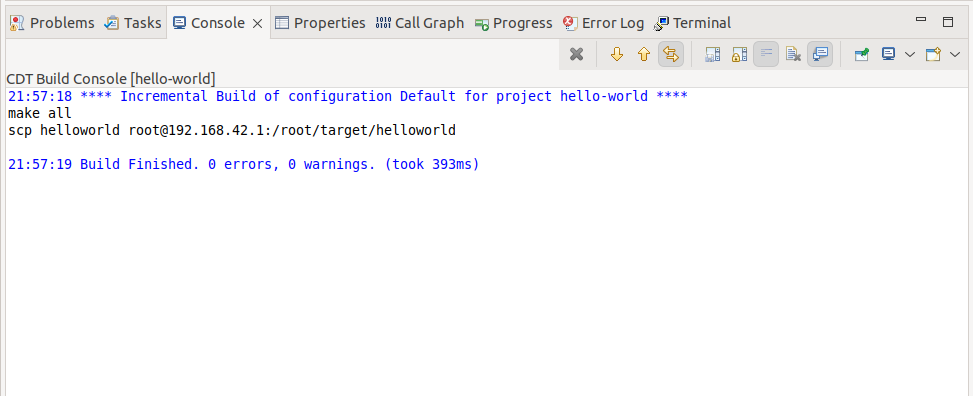Click the 'make all' console line
This screenshot has height=396, width=973.
(x=40, y=113)
